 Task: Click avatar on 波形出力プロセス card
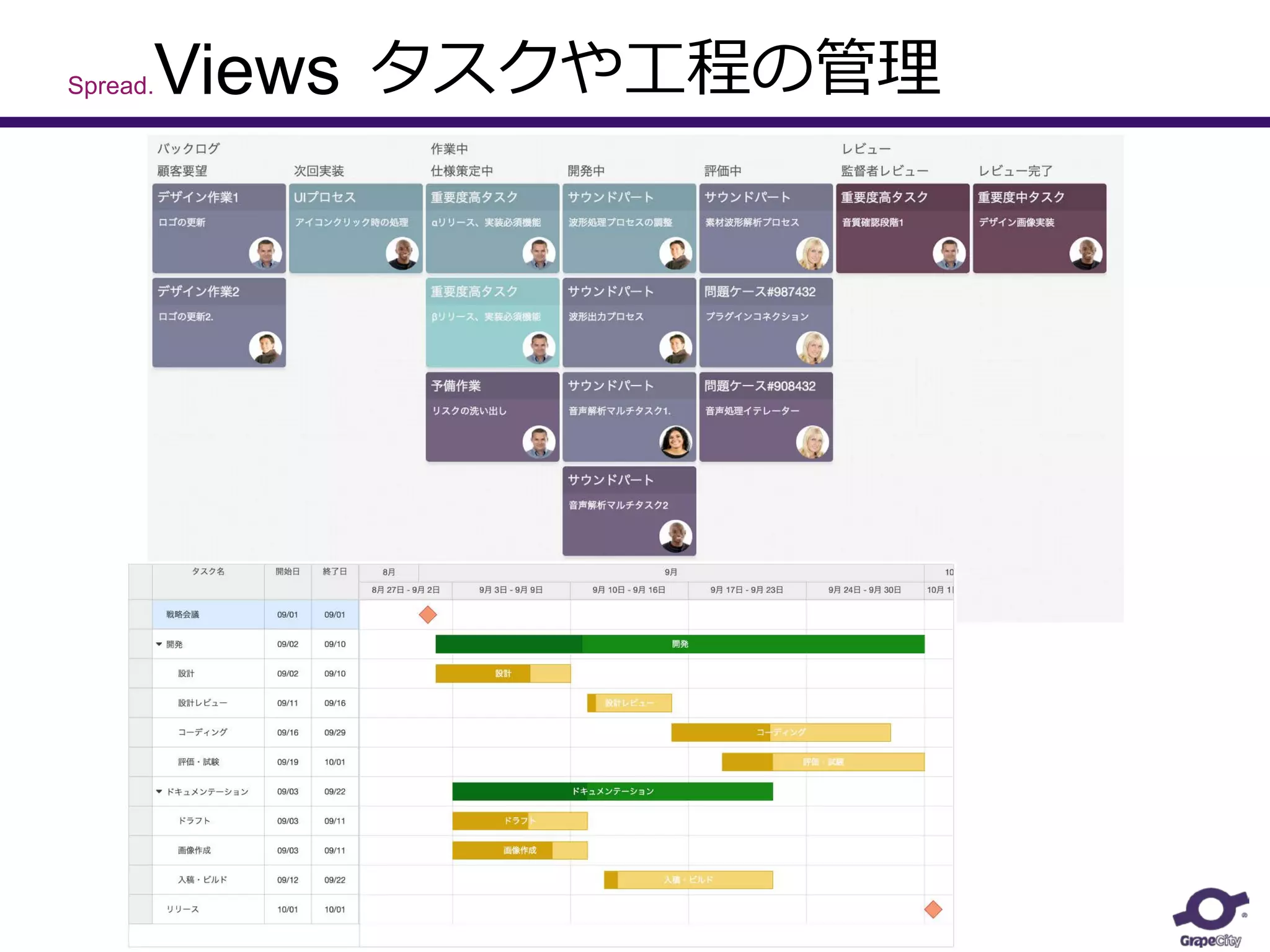coord(676,347)
